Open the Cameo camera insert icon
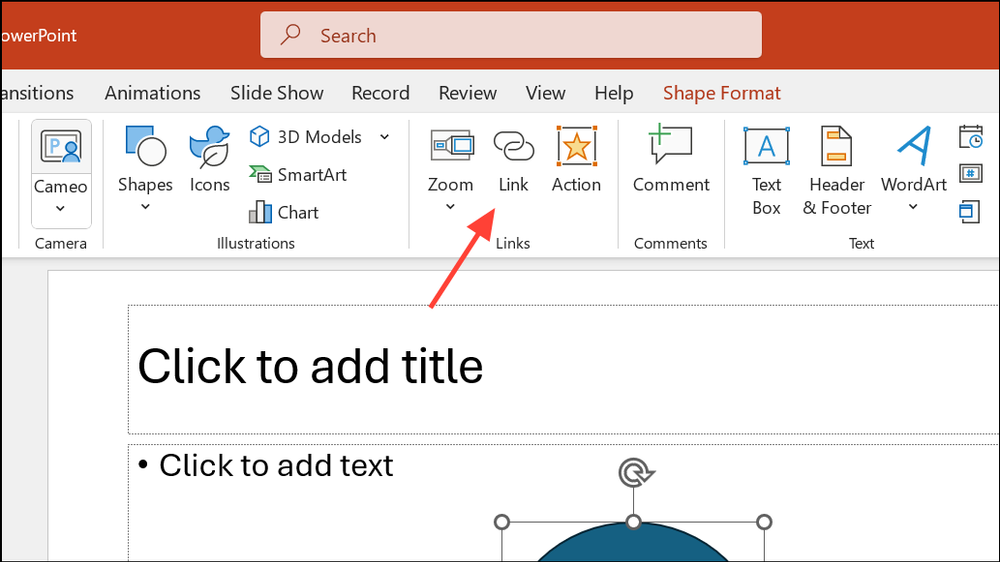Viewport: 1000px width, 562px height. point(61,147)
